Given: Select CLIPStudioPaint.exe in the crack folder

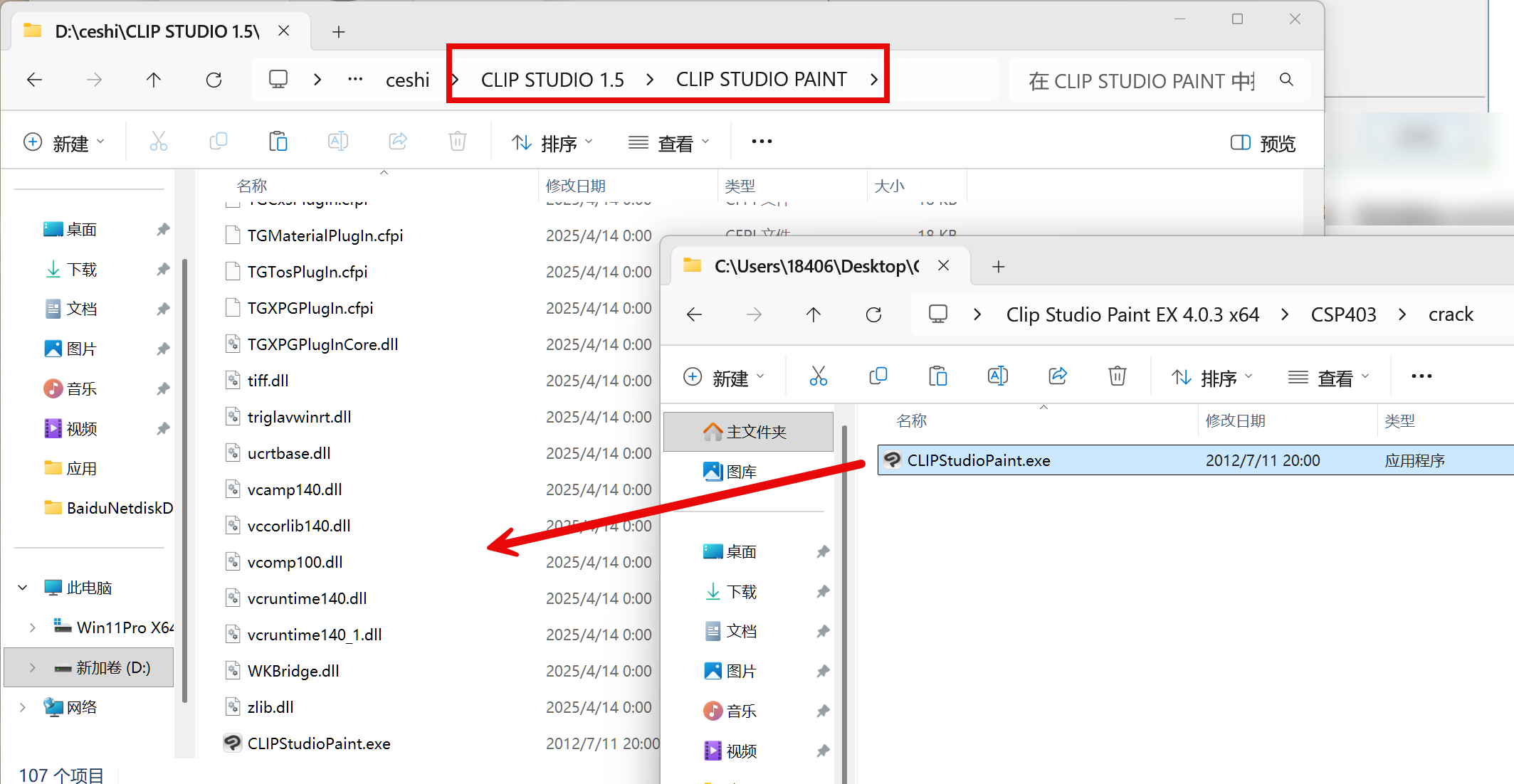Looking at the screenshot, I should tap(978, 460).
